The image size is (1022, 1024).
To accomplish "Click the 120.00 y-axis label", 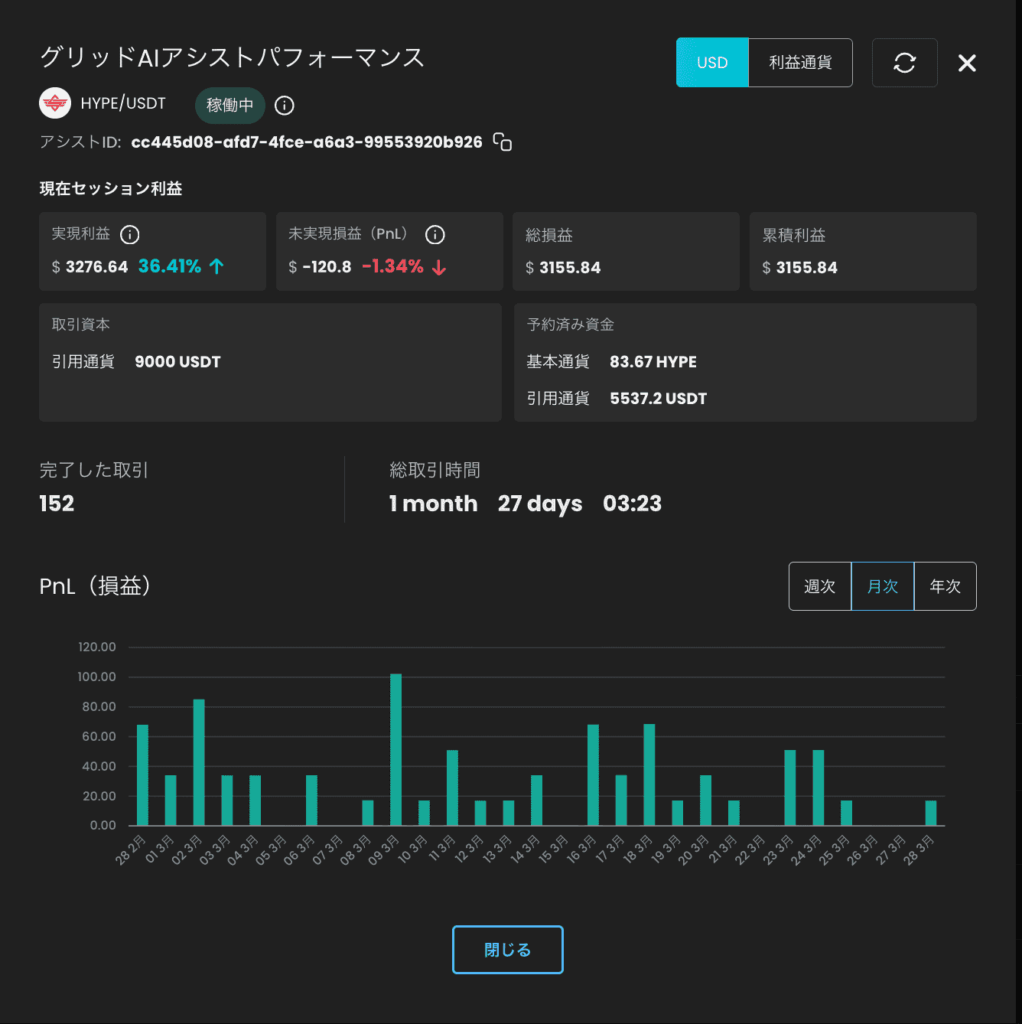I will [x=97, y=647].
